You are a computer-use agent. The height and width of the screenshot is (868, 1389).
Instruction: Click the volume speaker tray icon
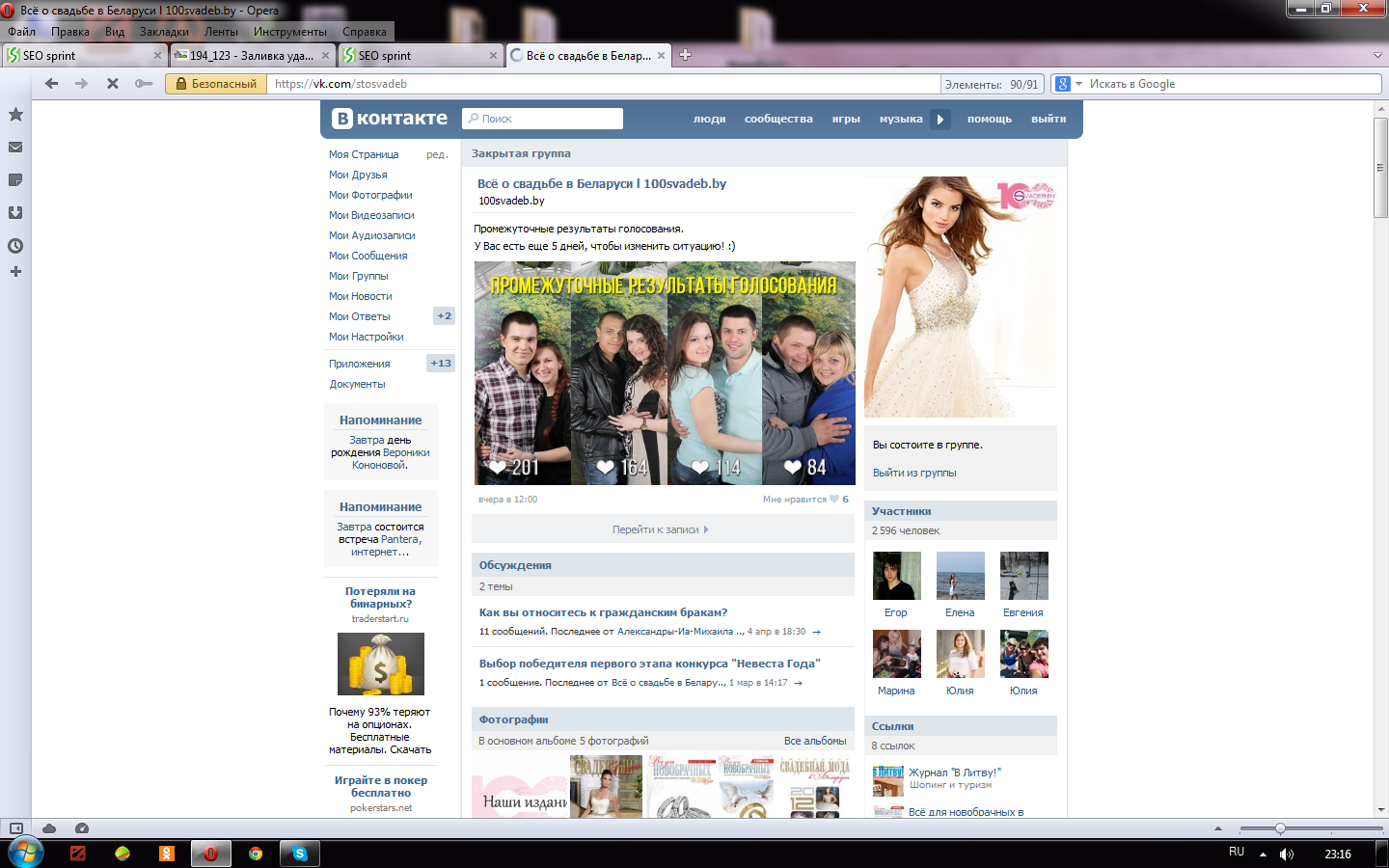tap(1287, 854)
